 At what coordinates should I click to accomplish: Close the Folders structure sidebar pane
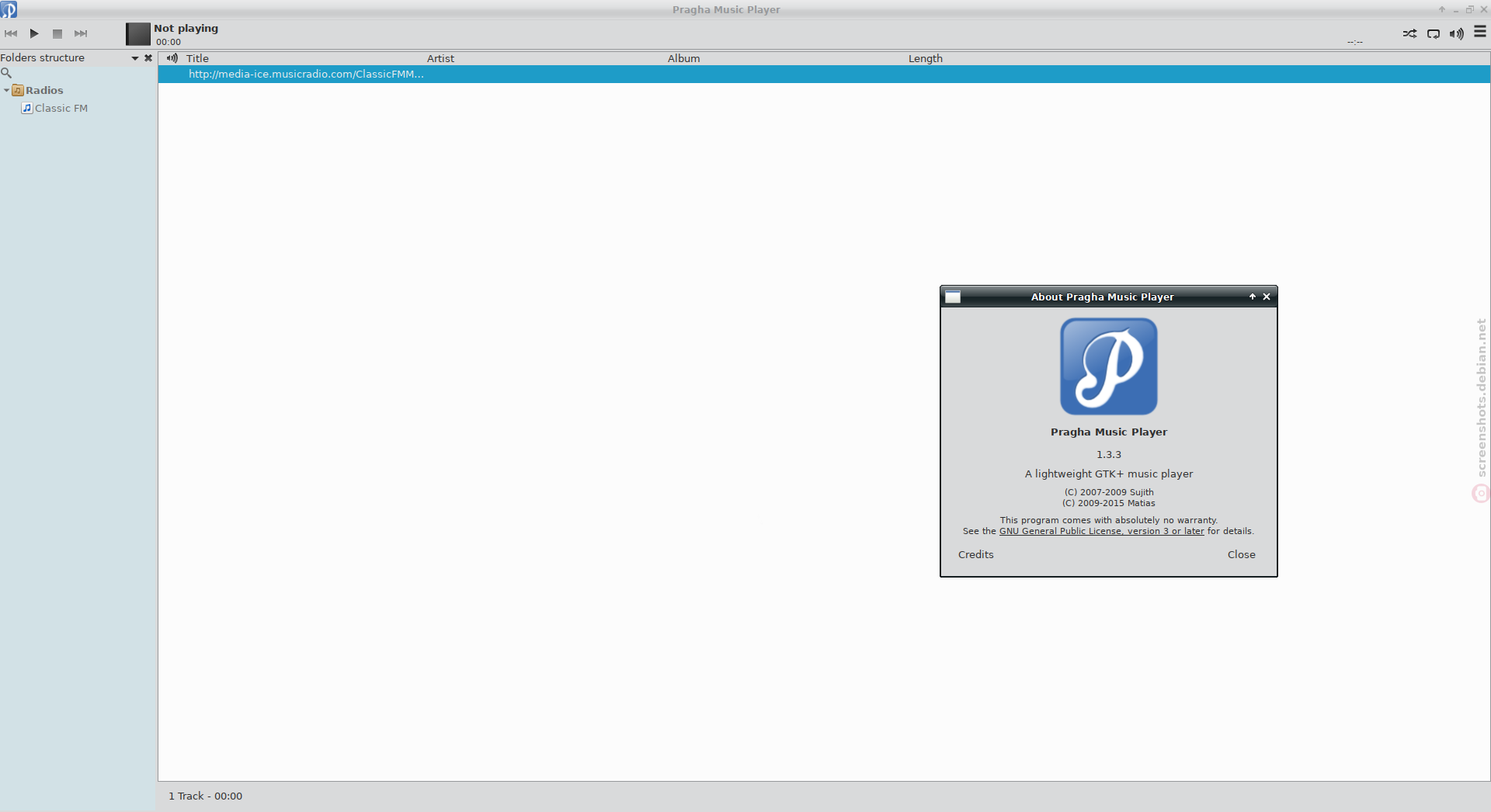tap(148, 58)
